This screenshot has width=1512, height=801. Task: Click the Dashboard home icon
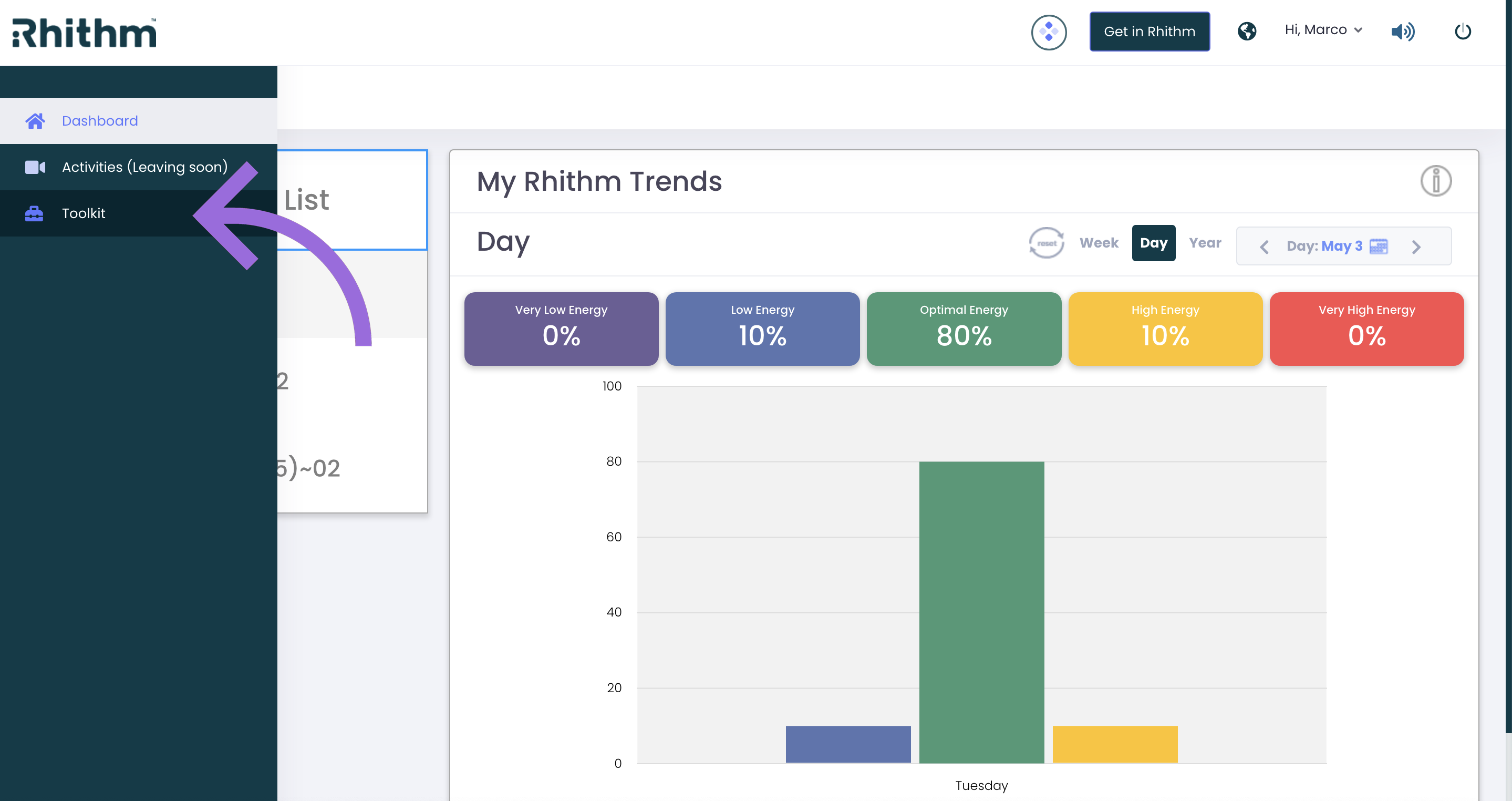[x=35, y=120]
